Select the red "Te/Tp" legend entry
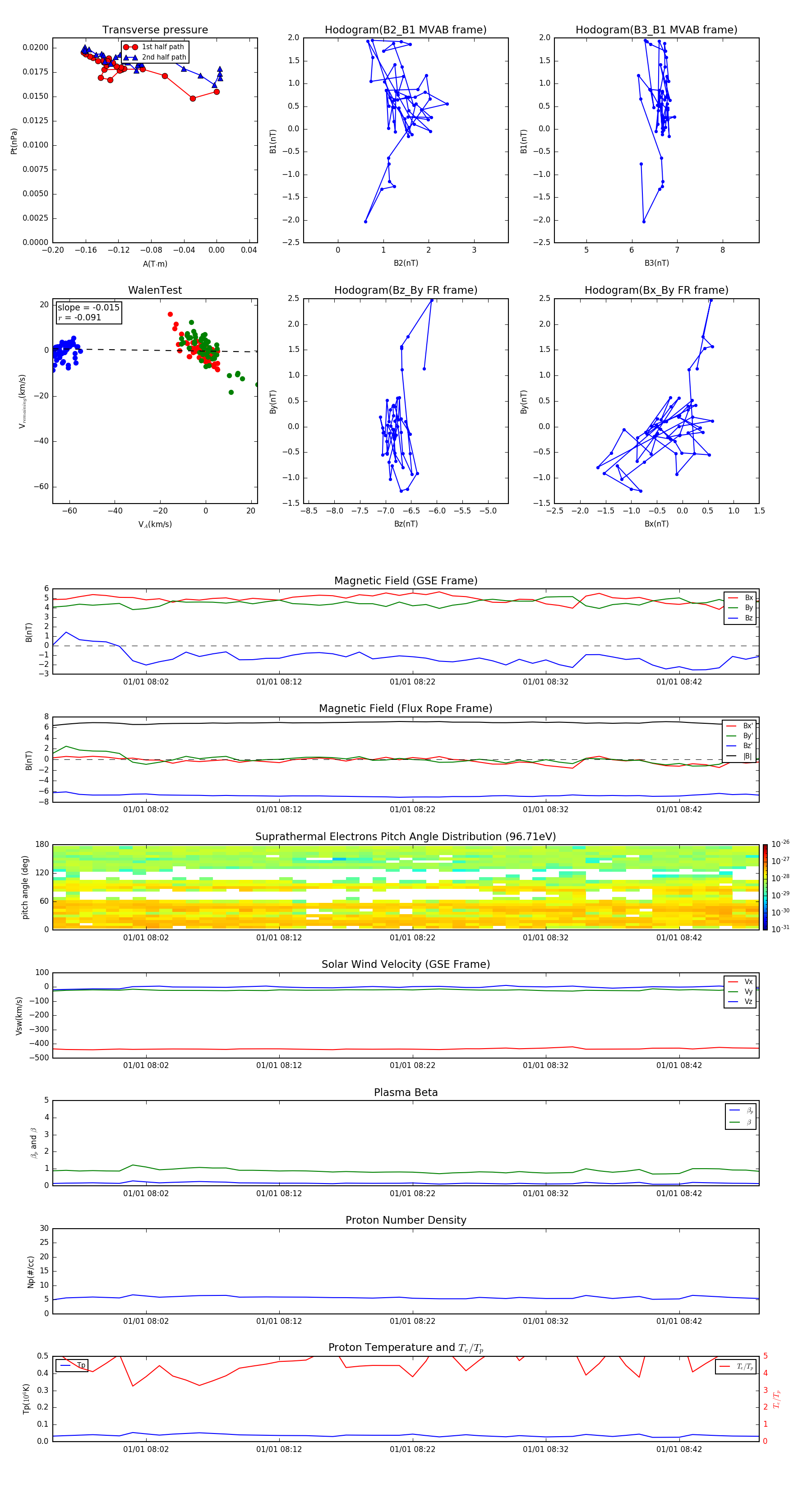The width and height of the screenshot is (812, 1489). click(x=736, y=1366)
